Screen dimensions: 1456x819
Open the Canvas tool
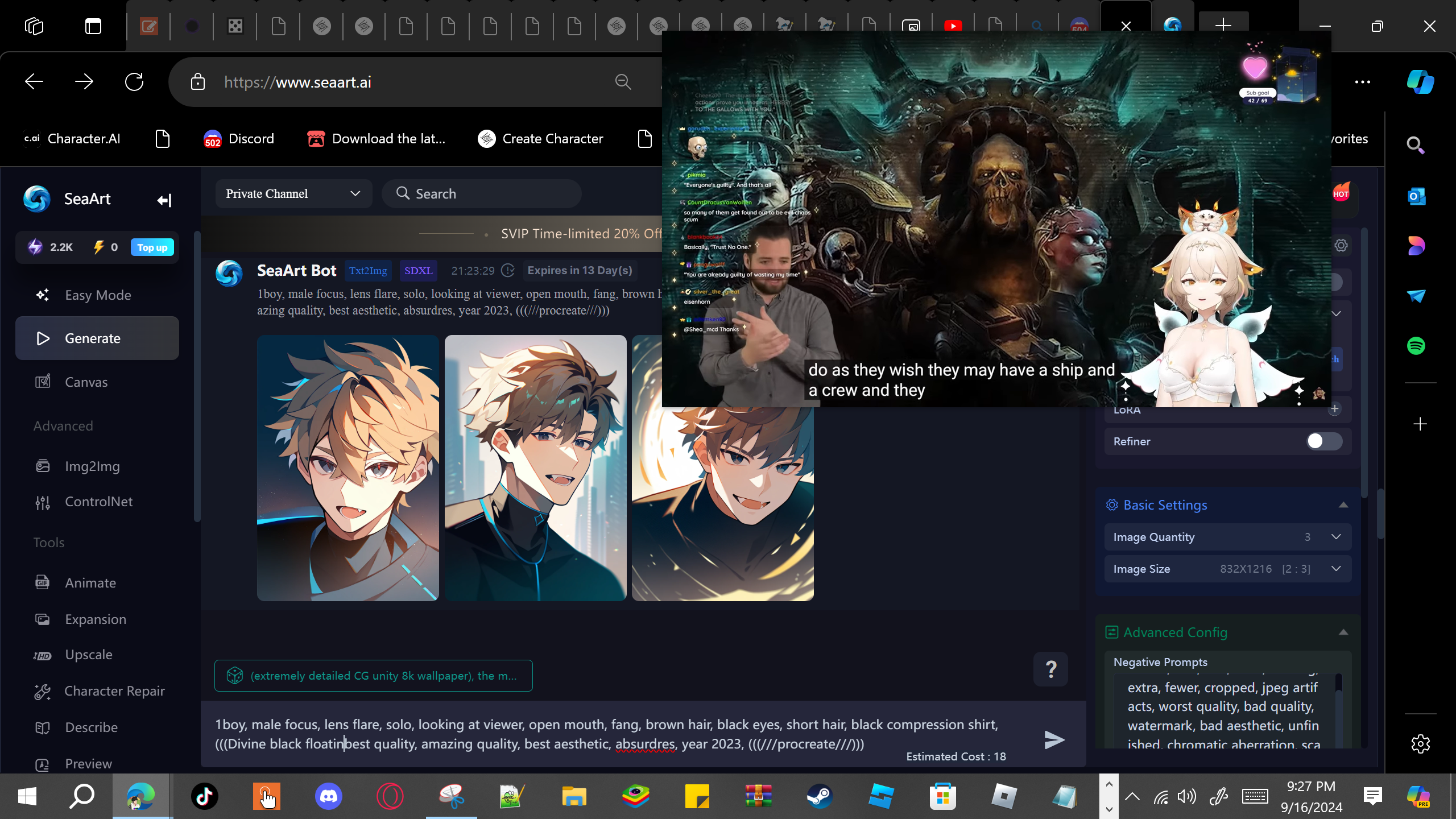coord(97,382)
